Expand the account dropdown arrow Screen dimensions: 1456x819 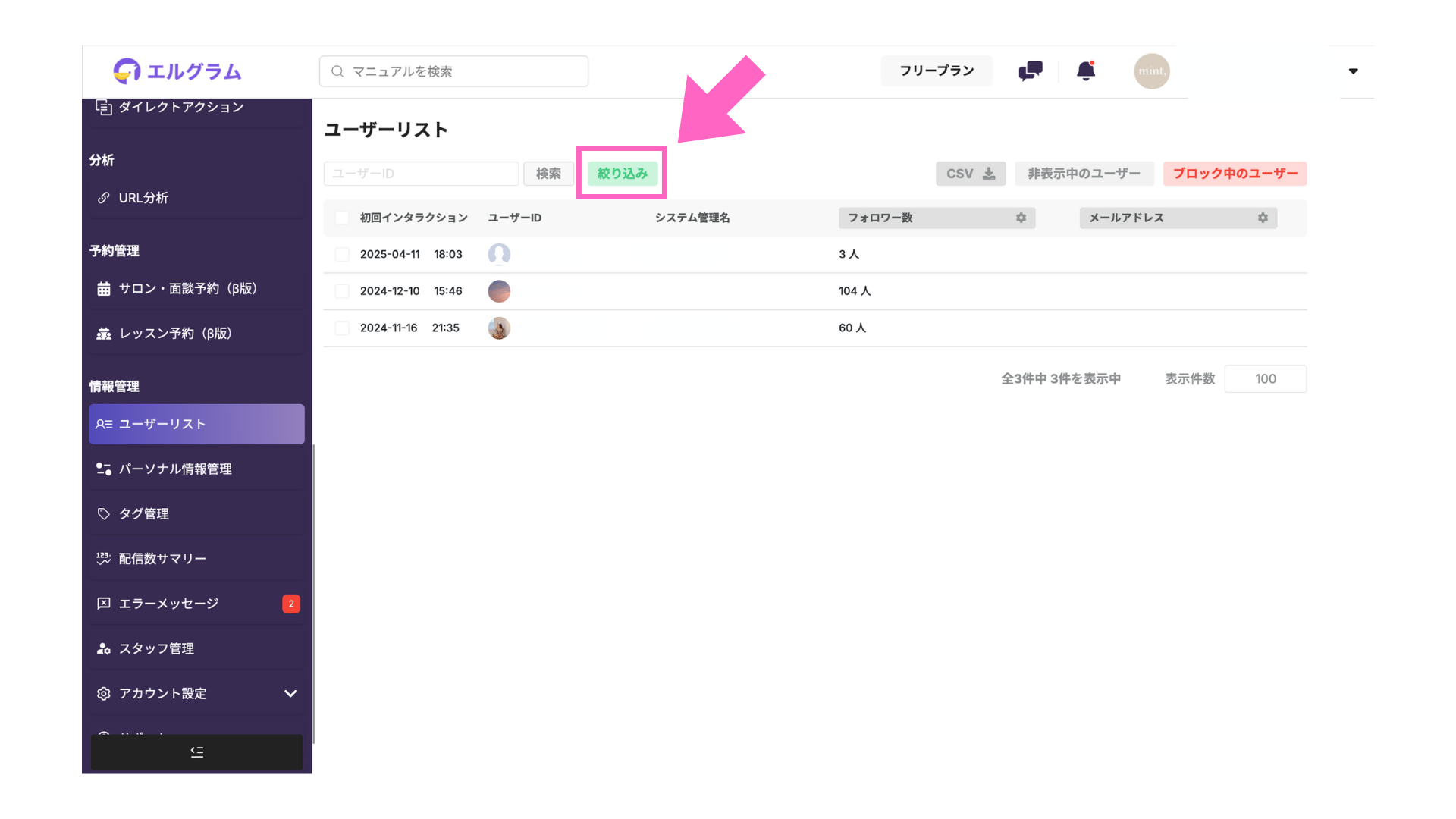tap(1353, 71)
